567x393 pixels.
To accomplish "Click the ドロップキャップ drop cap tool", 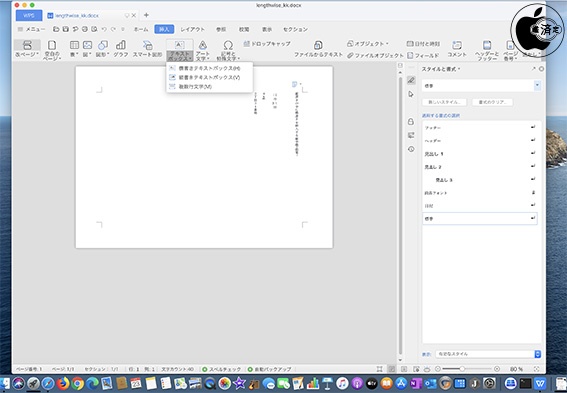I will pos(267,44).
